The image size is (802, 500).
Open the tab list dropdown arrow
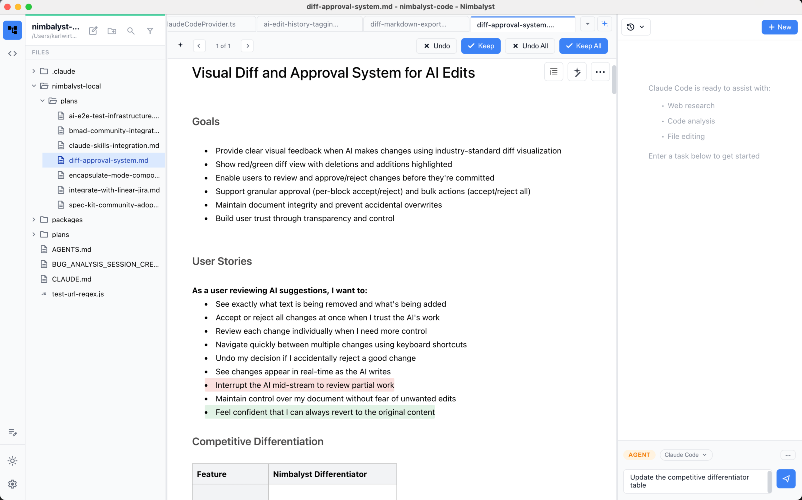coord(587,24)
